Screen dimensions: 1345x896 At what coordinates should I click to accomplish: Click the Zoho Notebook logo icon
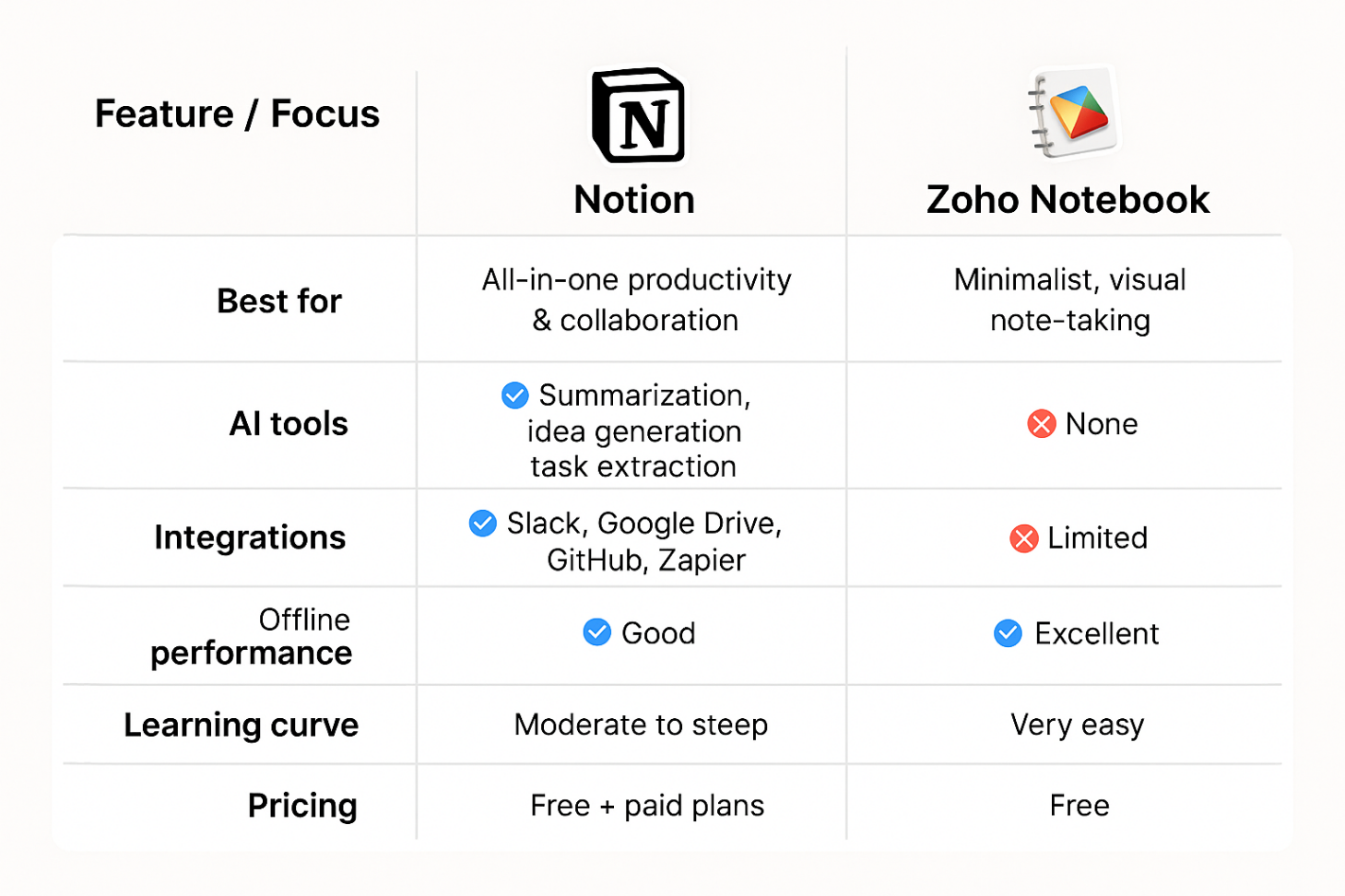(1072, 113)
